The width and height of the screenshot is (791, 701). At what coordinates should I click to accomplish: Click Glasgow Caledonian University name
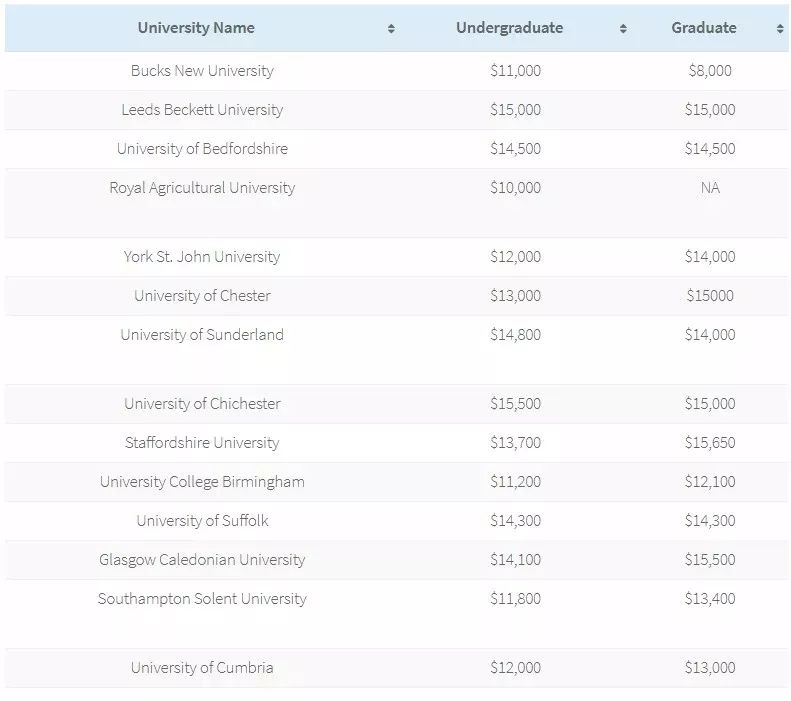click(x=202, y=560)
